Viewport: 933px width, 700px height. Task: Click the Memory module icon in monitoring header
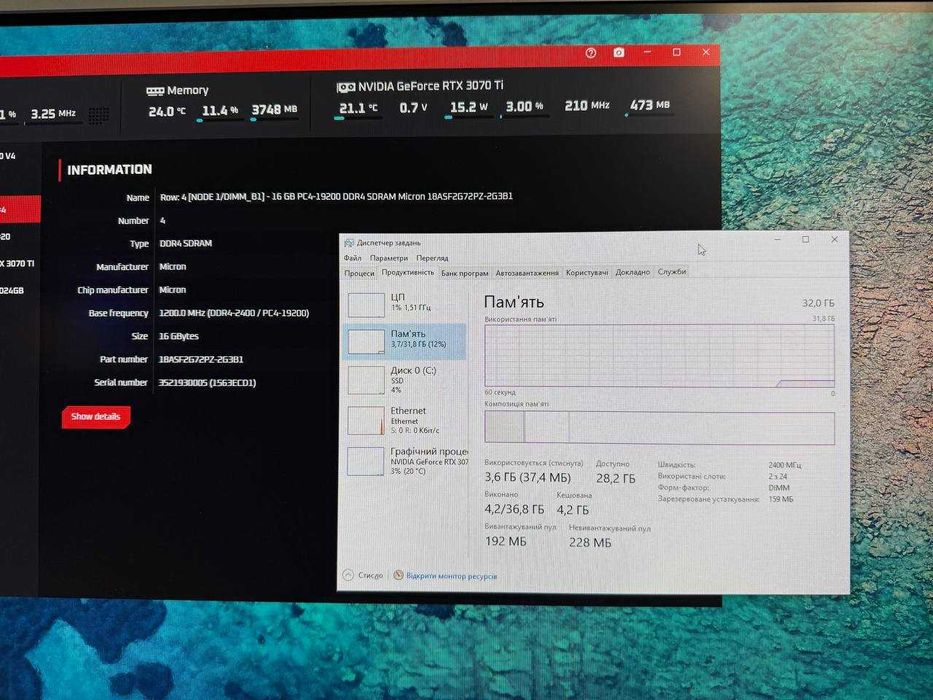point(155,91)
